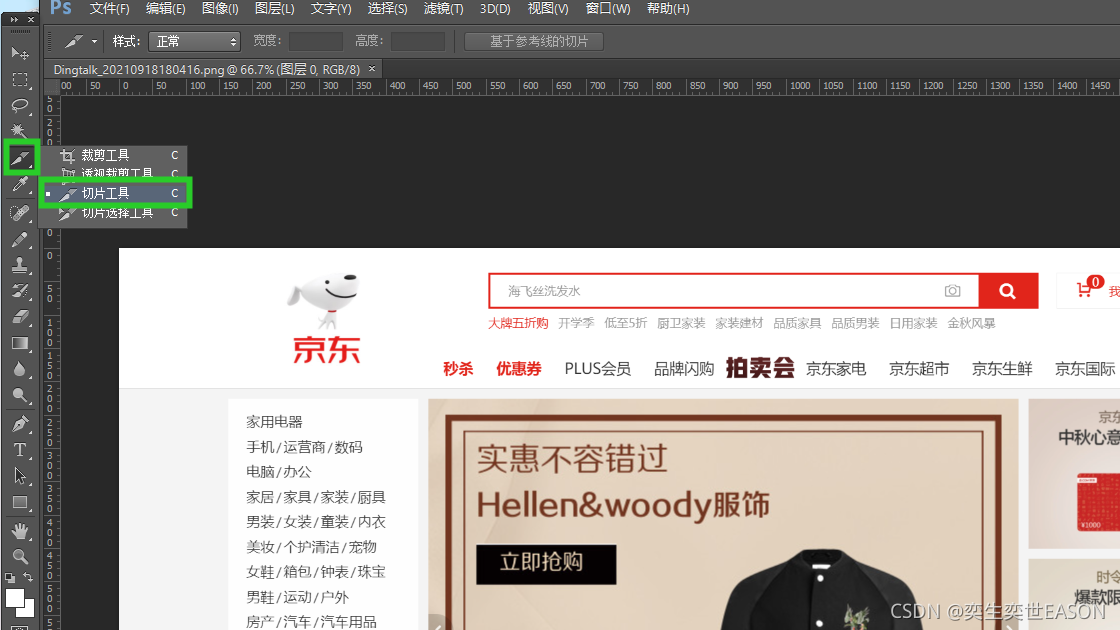
Task: Select the Healing Brush tool
Action: click(20, 212)
